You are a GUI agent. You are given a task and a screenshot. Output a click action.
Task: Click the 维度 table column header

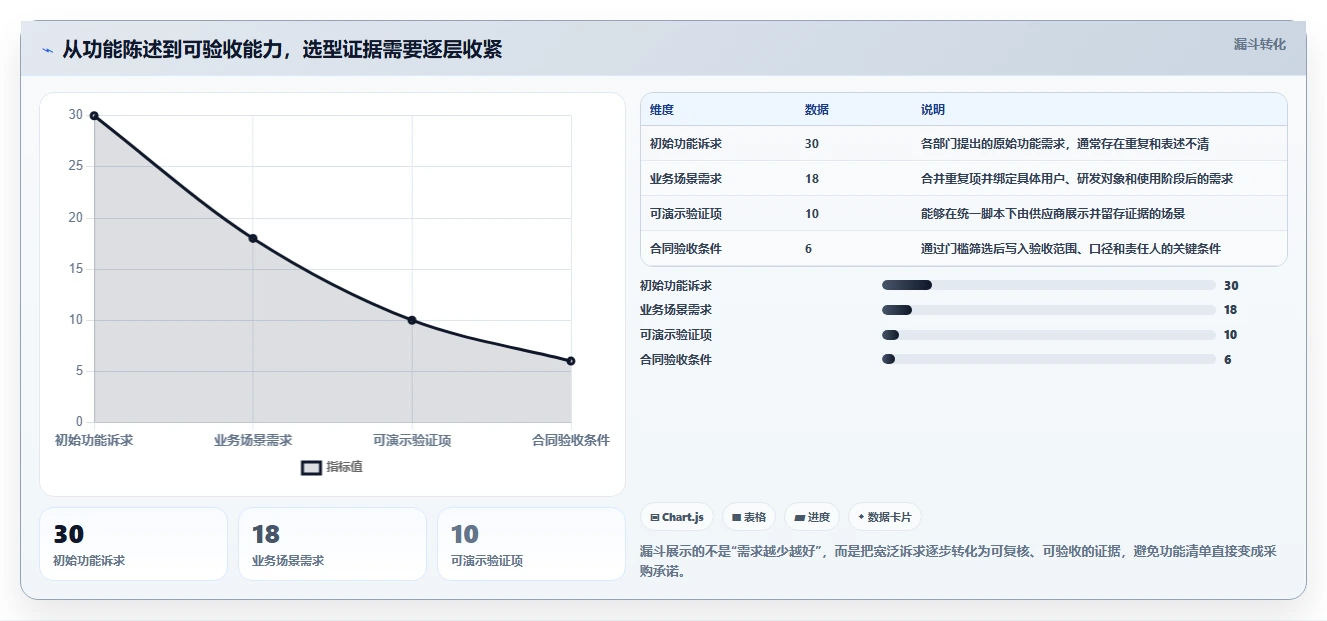pyautogui.click(x=662, y=110)
